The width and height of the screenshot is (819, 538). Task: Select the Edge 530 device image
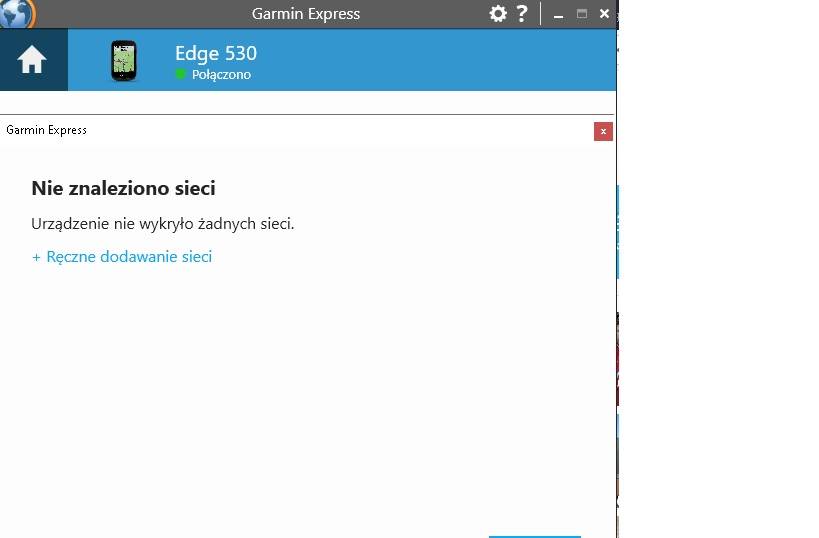tap(124, 61)
